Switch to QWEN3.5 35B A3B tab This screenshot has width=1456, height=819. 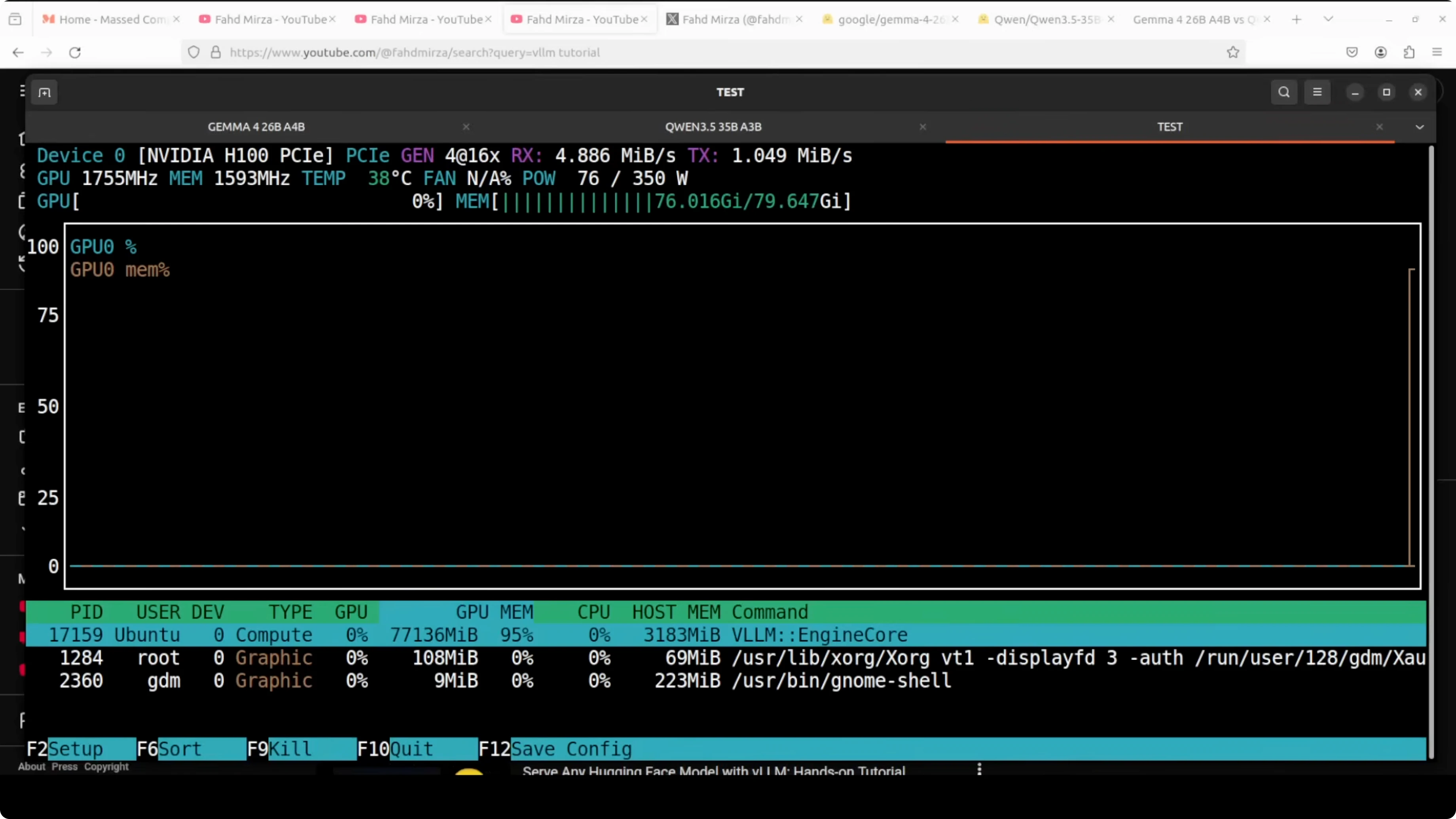[713, 127]
